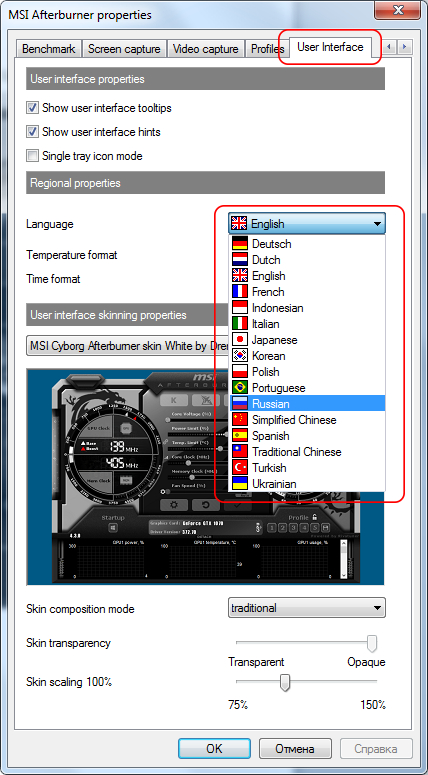Open the Screen capture tab
The width and height of the screenshot is (428, 775).
point(124,49)
